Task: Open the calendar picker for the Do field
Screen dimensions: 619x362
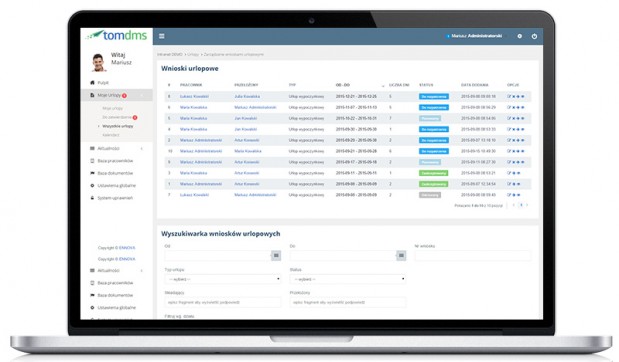Action: point(401,255)
